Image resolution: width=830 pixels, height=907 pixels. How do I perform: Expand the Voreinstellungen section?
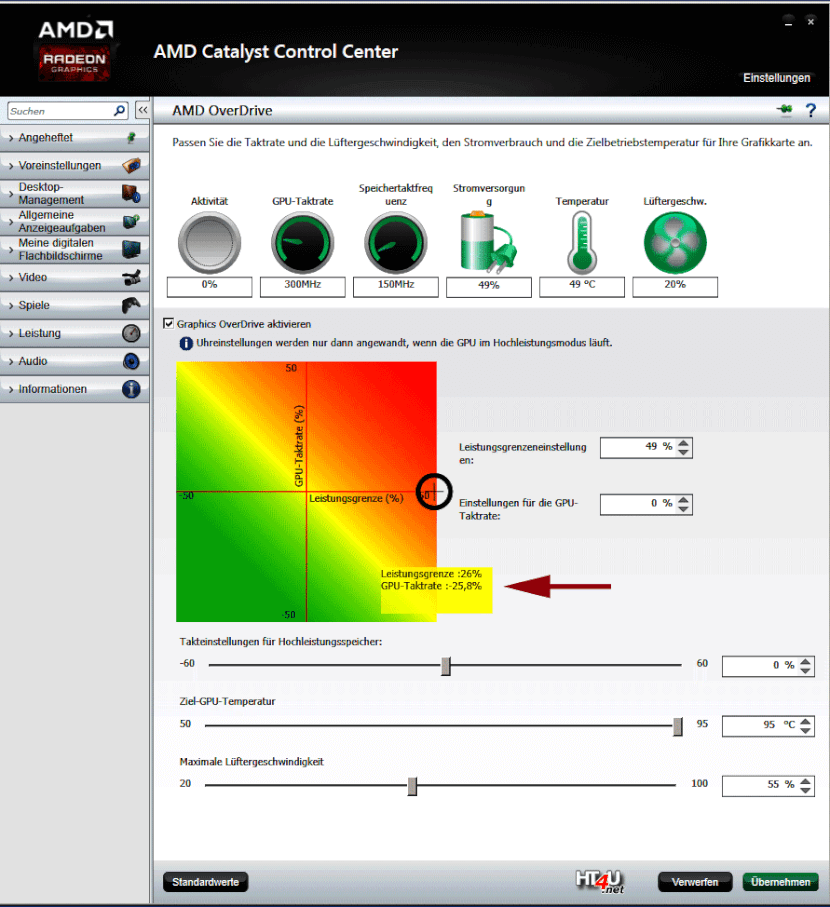[75, 165]
